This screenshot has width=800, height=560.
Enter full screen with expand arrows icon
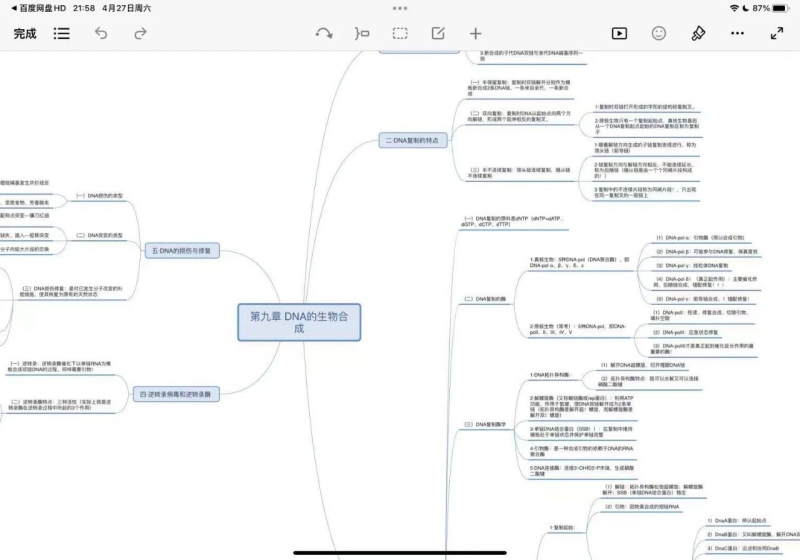coord(777,34)
